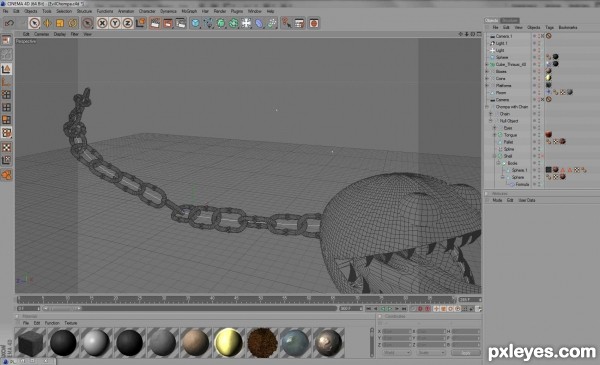Collapse the Chompa with Chain group
600x365 pixels.
[x=487, y=107]
